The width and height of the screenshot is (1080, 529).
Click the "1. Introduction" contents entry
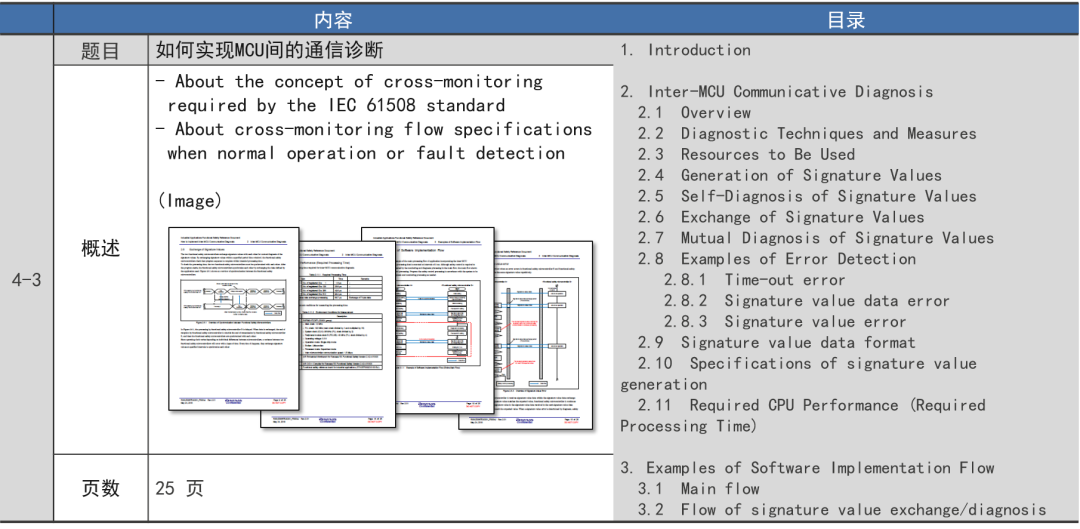tap(685, 50)
